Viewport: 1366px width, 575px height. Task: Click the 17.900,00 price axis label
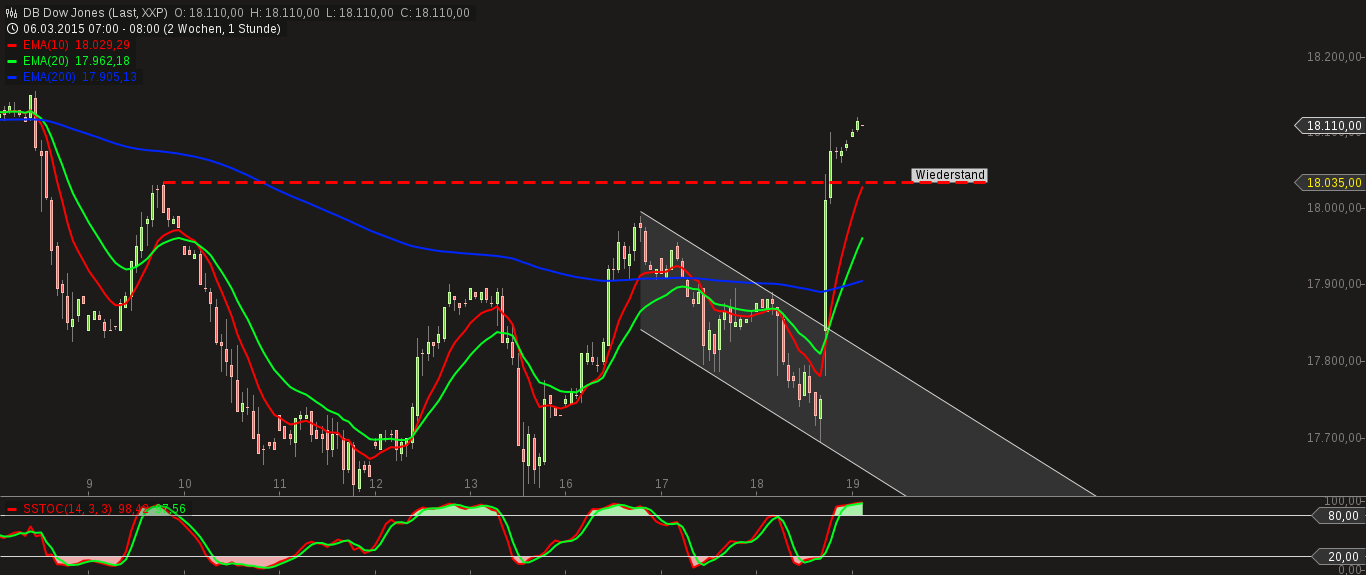[x=1335, y=285]
